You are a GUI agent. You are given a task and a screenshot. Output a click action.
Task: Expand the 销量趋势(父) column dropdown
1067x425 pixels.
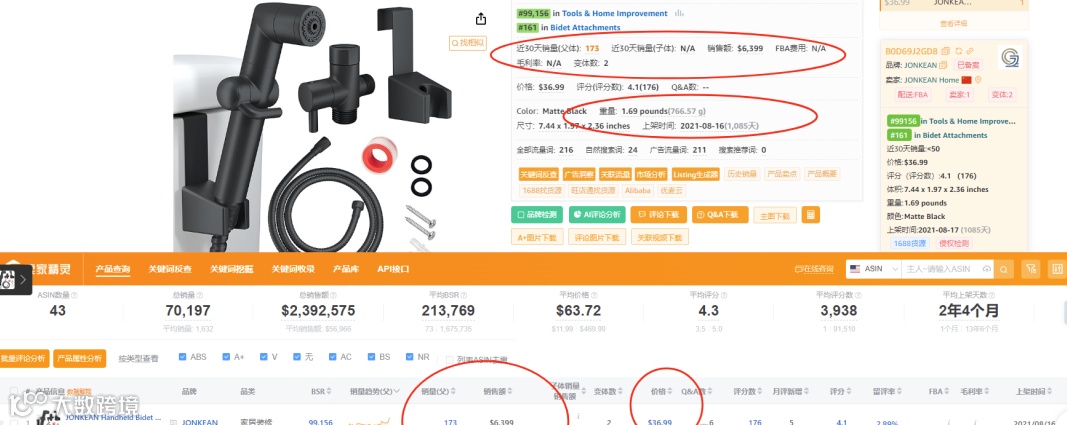(397, 392)
